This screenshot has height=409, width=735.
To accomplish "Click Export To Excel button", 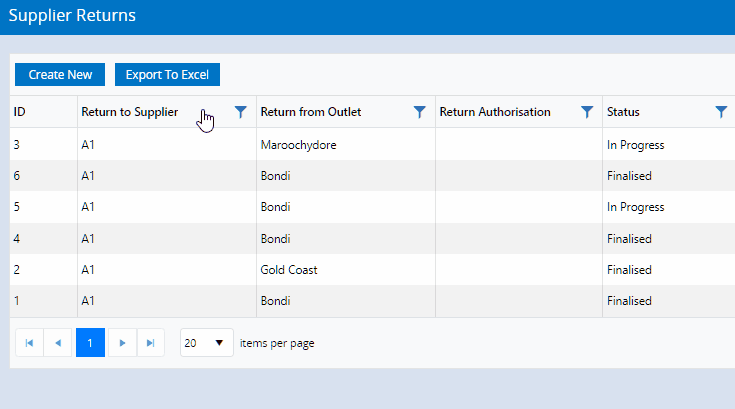I will point(167,74).
